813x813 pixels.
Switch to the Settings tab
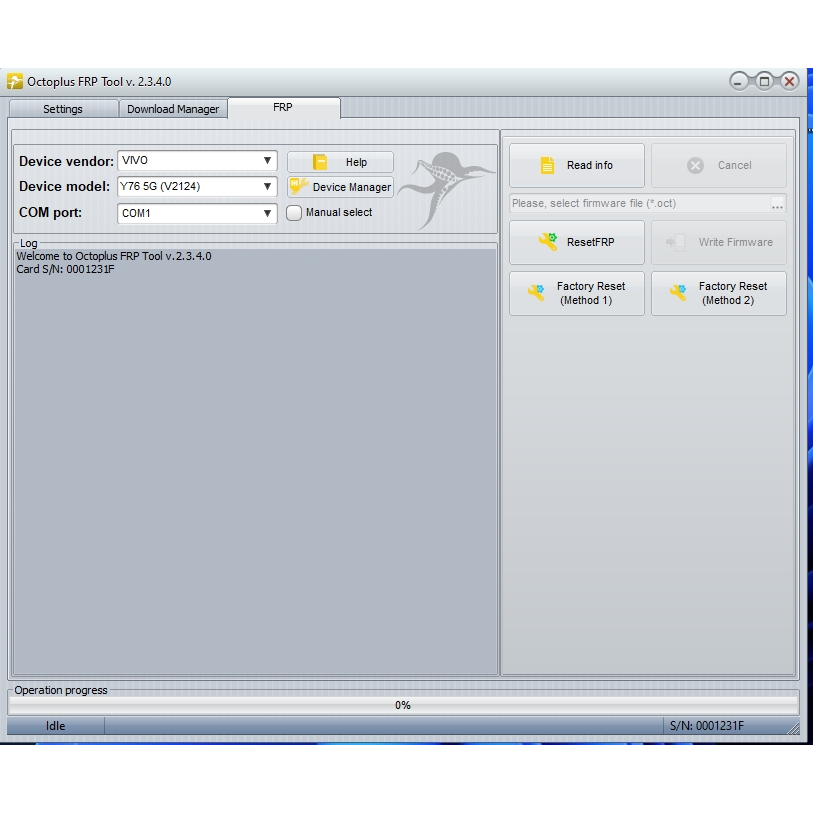coord(63,109)
